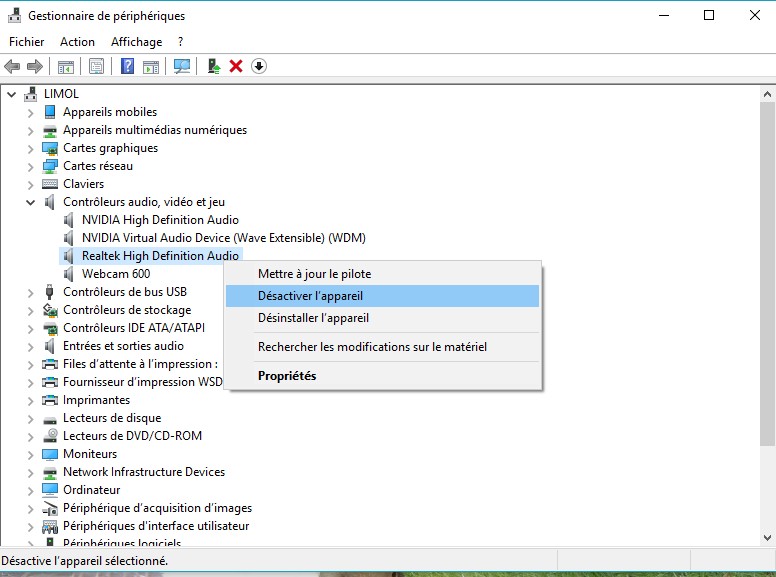Viewport: 776px width, 577px height.
Task: Expand Moniteurs category
Action: click(x=31, y=454)
